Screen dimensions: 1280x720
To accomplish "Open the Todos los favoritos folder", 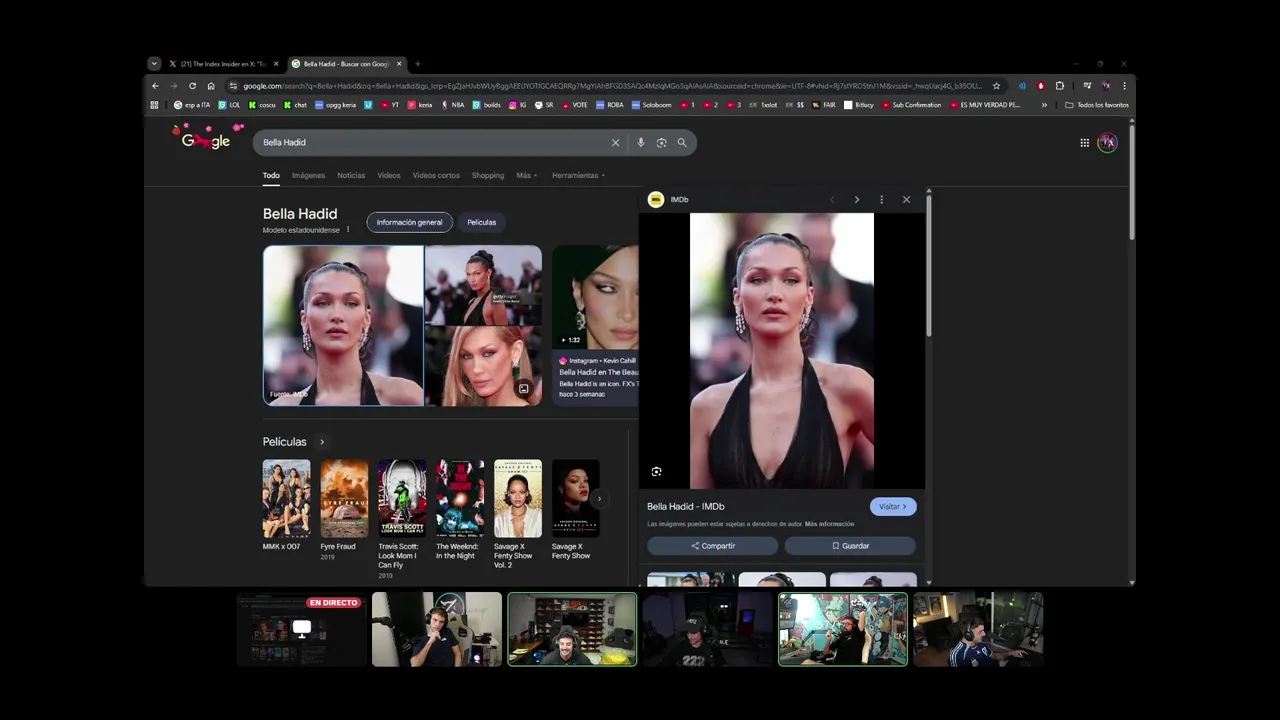I will click(x=1097, y=105).
